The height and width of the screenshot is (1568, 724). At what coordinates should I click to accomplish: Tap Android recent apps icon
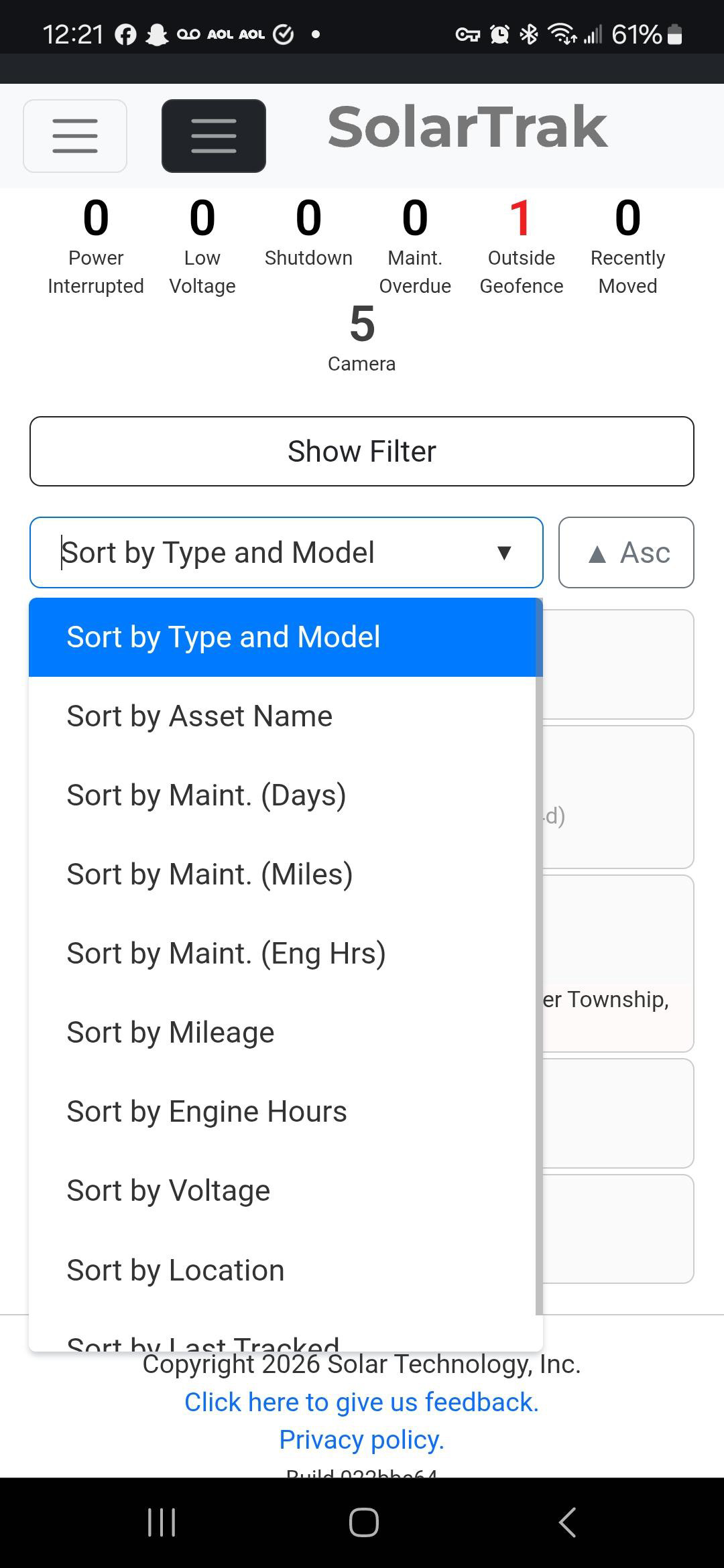[162, 1522]
